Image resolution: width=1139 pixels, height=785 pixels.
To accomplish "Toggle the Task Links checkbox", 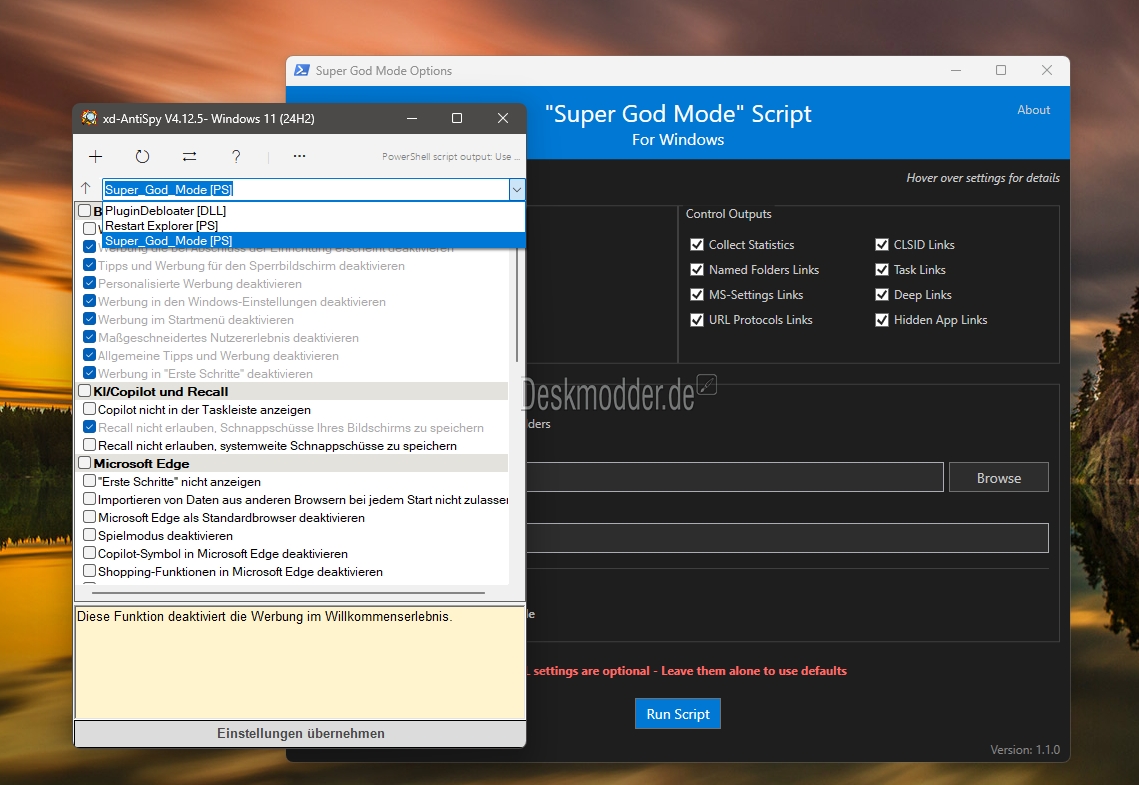I will click(x=882, y=269).
